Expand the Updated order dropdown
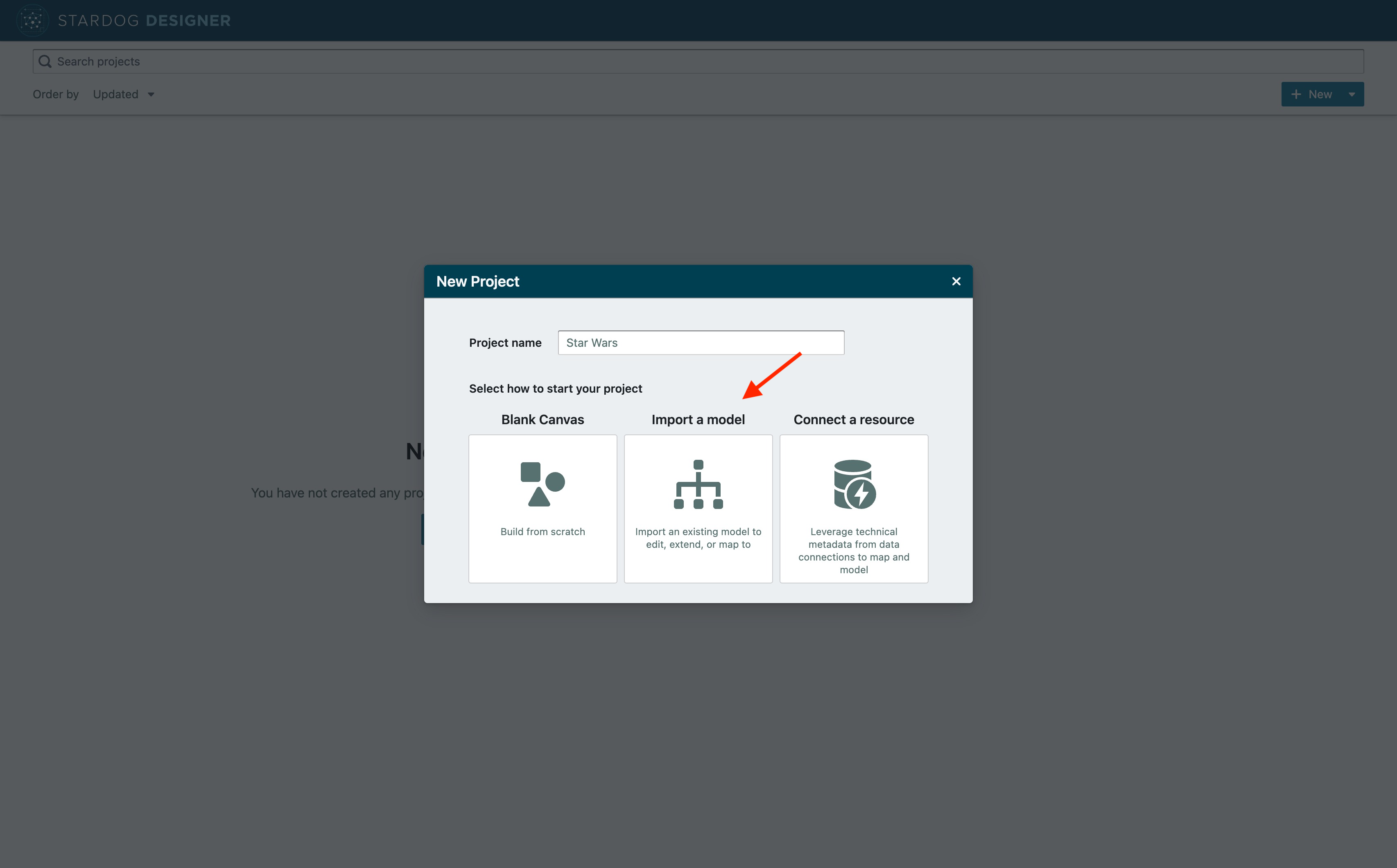Viewport: 1397px width, 868px height. coord(116,94)
